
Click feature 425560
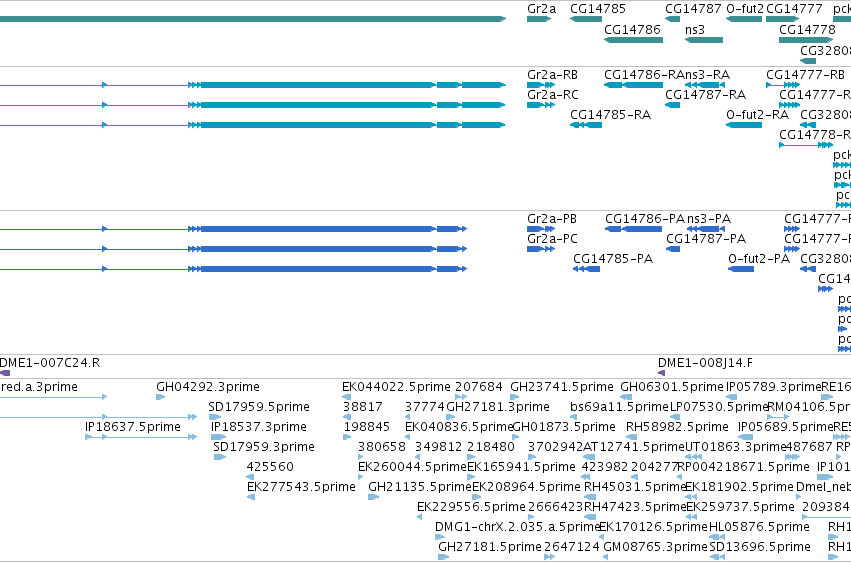pyautogui.click(x=270, y=467)
